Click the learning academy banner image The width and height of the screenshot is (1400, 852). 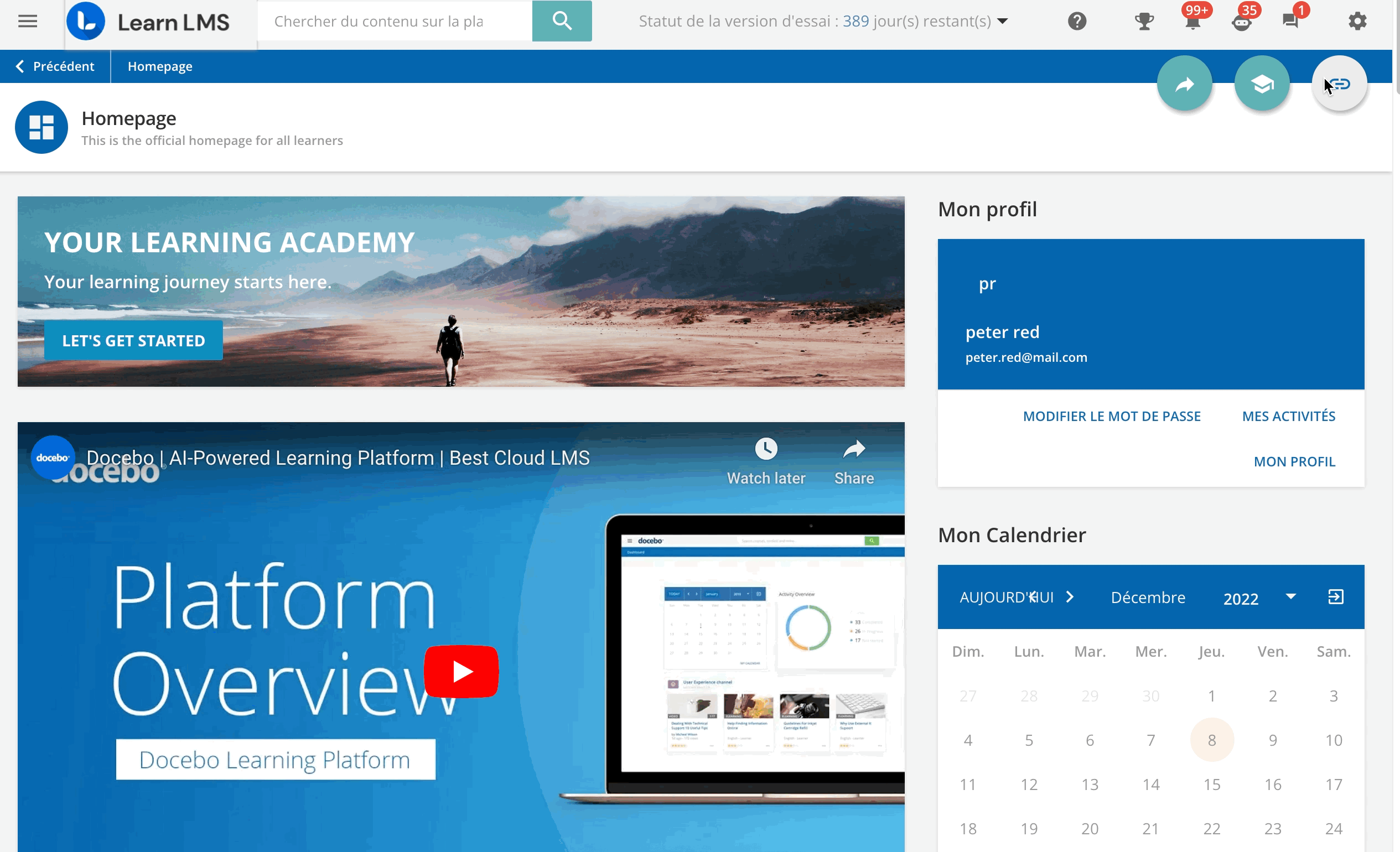[461, 292]
